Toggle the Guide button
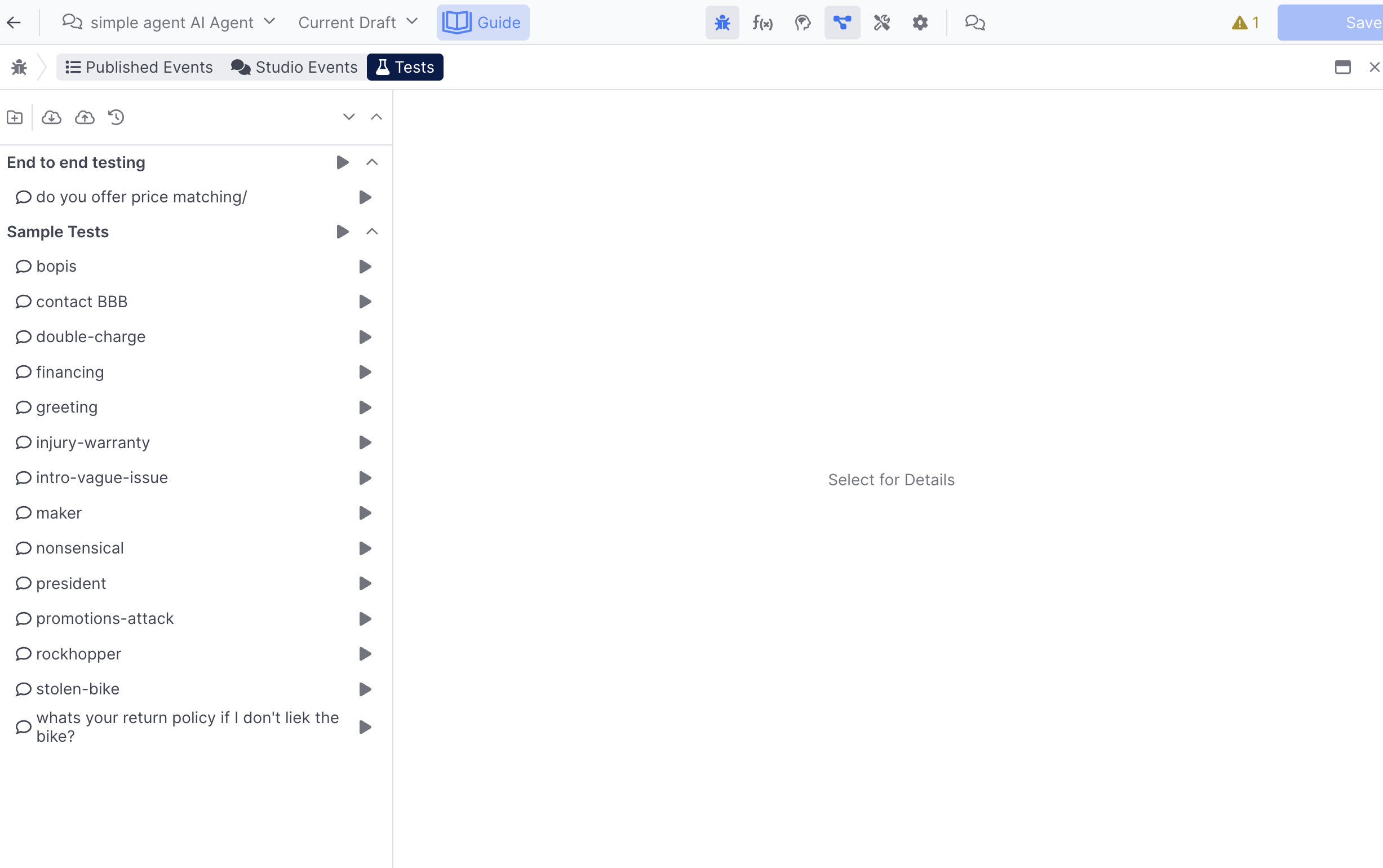 482,23
